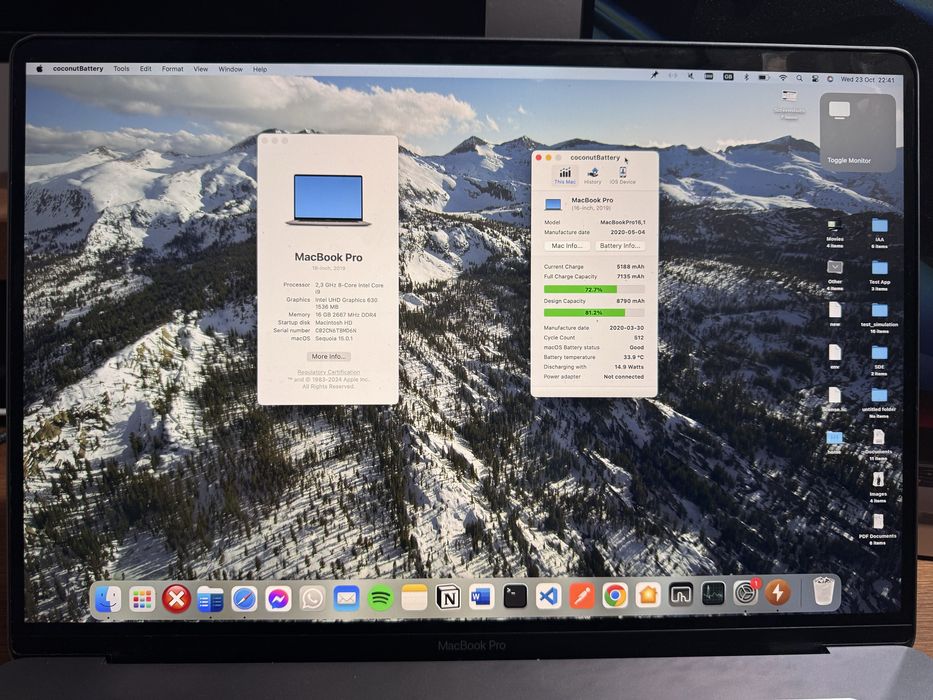
Task: Open Spotlight search in the menu bar
Action: click(x=799, y=78)
